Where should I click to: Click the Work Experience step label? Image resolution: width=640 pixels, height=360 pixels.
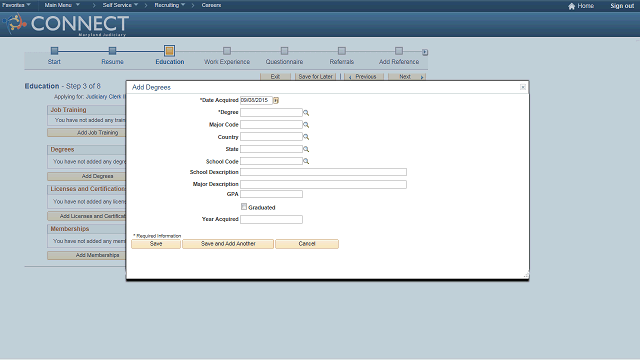tap(227, 62)
